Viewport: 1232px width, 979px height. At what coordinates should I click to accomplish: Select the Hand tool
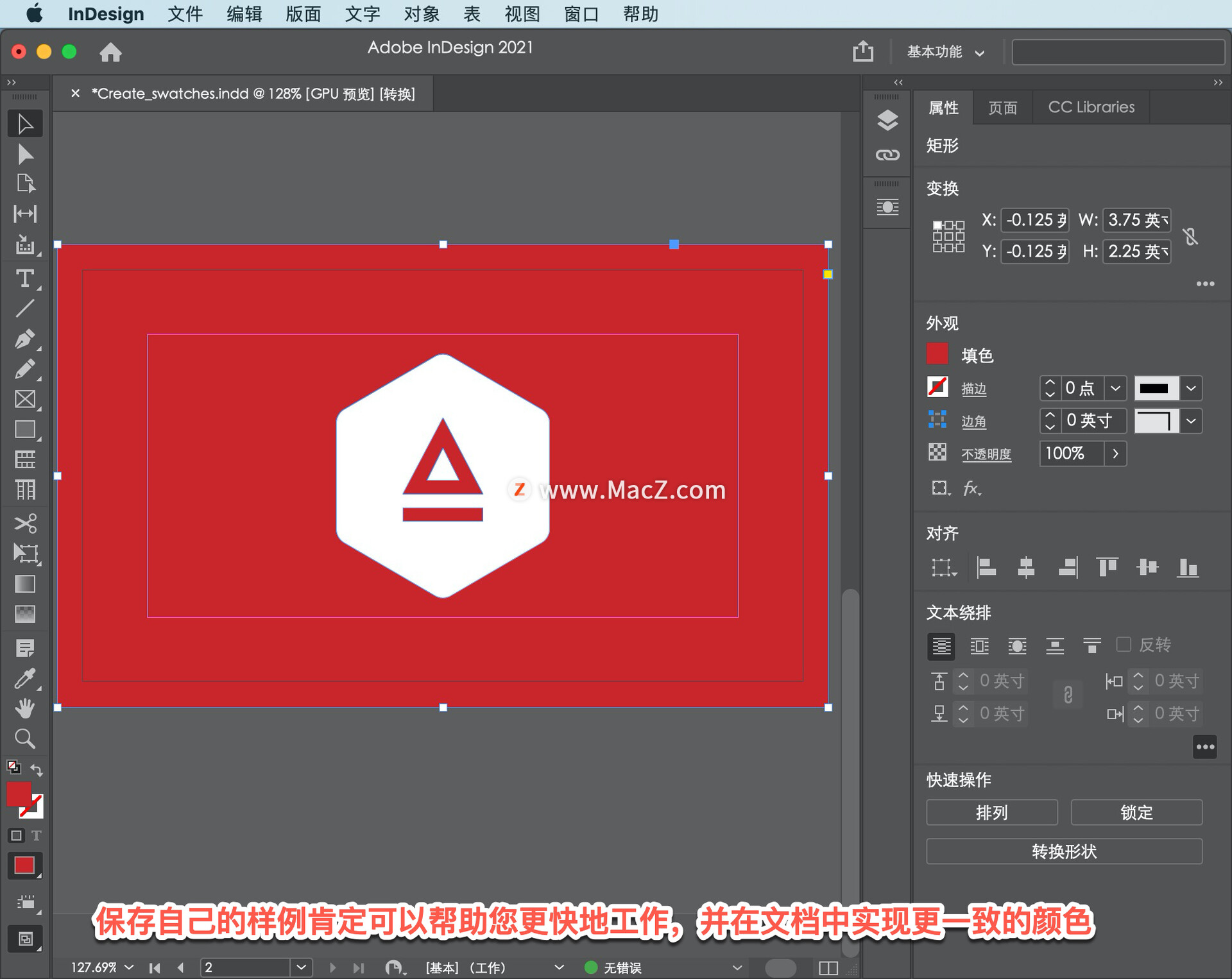tap(25, 709)
